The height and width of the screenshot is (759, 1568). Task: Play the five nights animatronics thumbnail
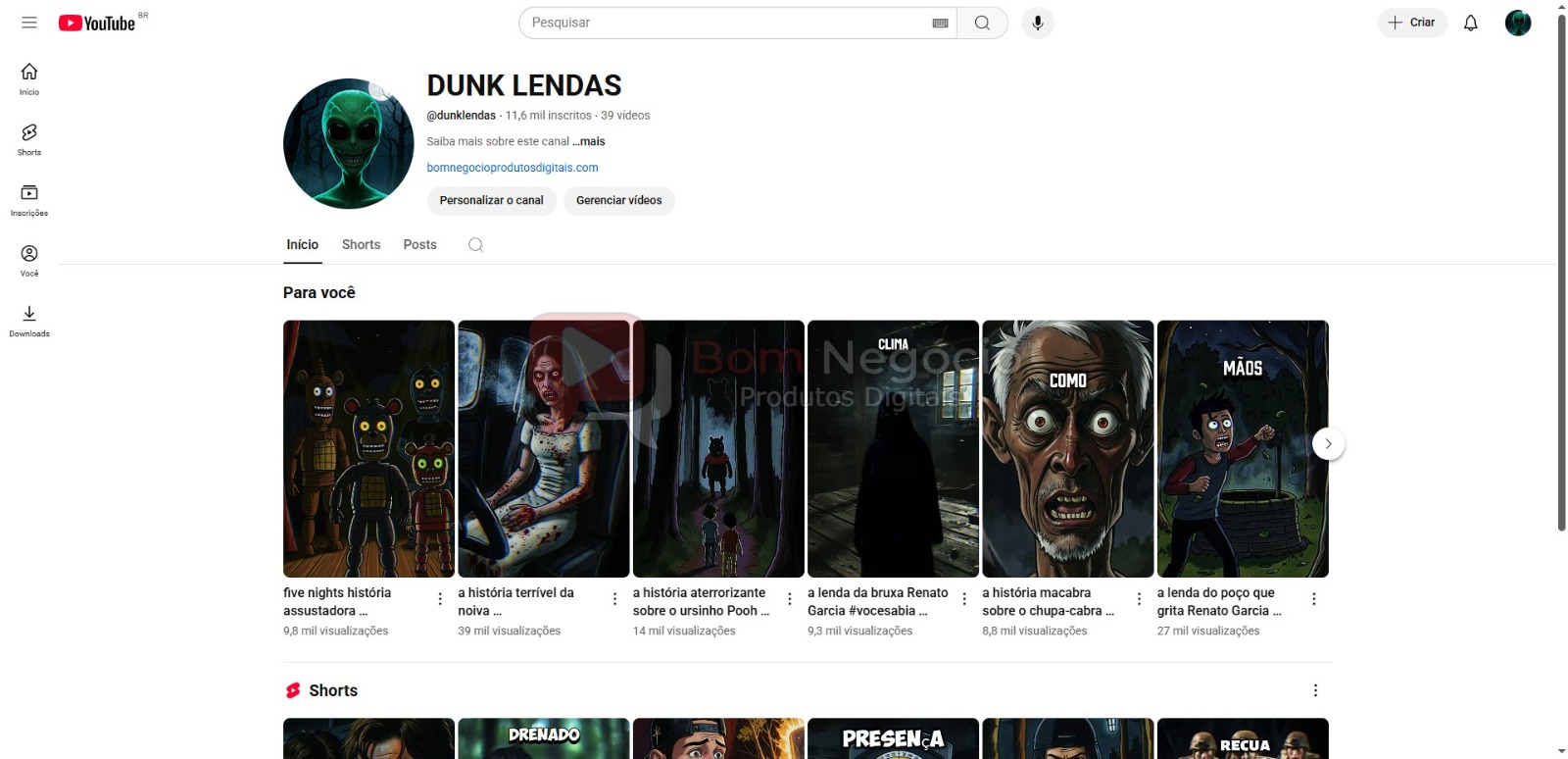pyautogui.click(x=368, y=449)
